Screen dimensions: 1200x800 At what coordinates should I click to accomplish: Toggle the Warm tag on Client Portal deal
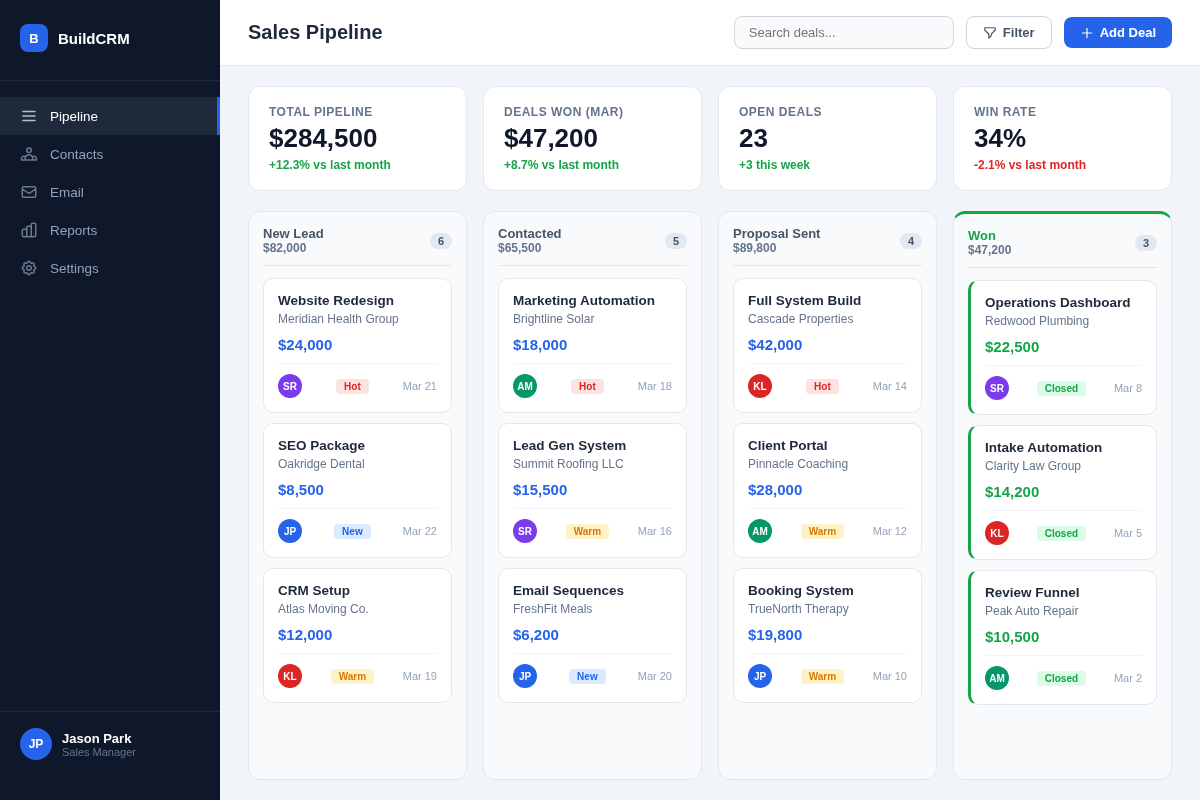pos(822,531)
